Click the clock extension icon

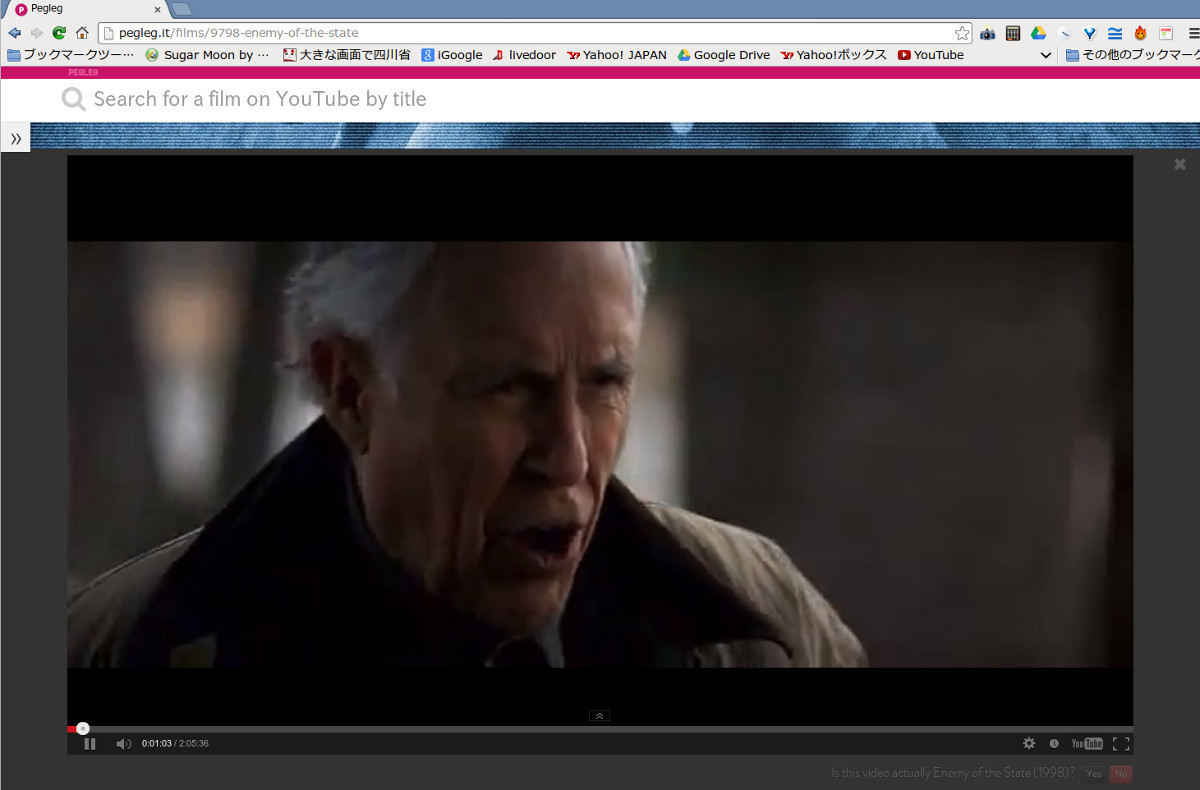1065,33
